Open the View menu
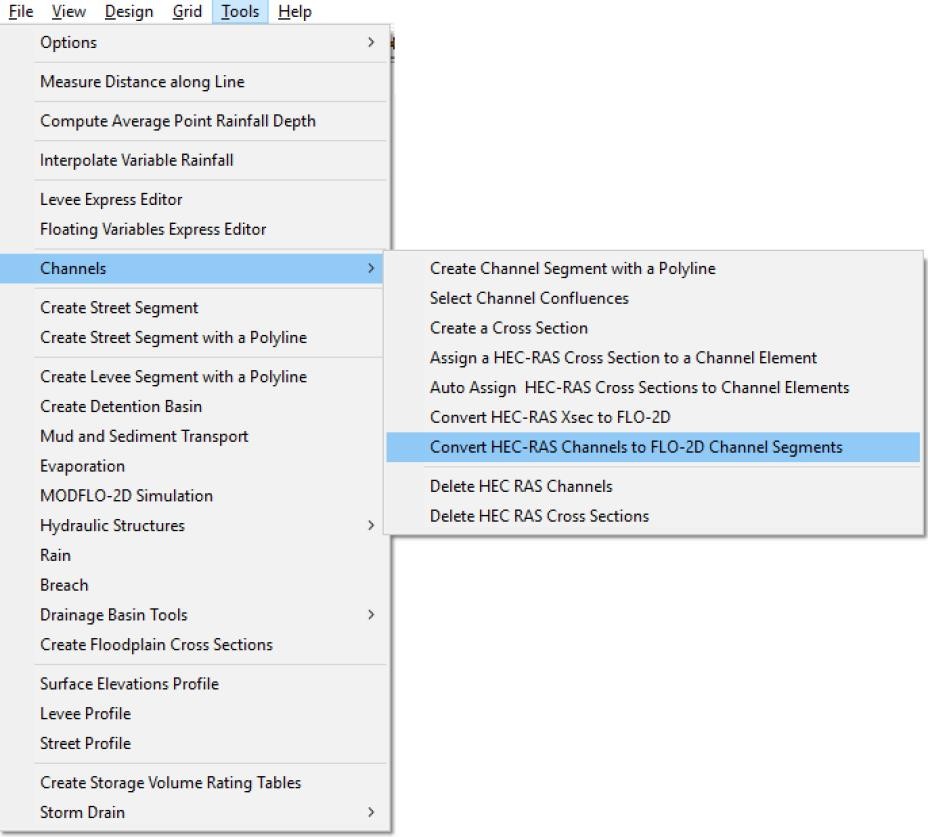The image size is (928, 837). 68,12
